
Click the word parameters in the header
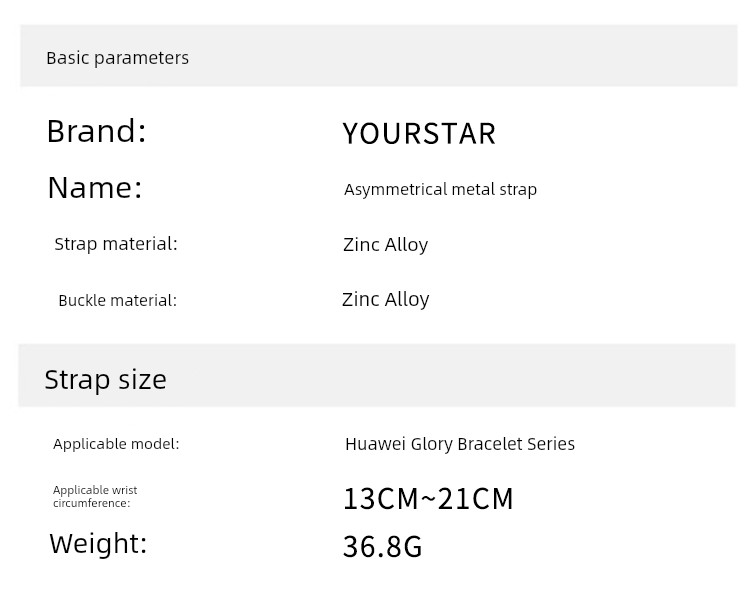142,59
